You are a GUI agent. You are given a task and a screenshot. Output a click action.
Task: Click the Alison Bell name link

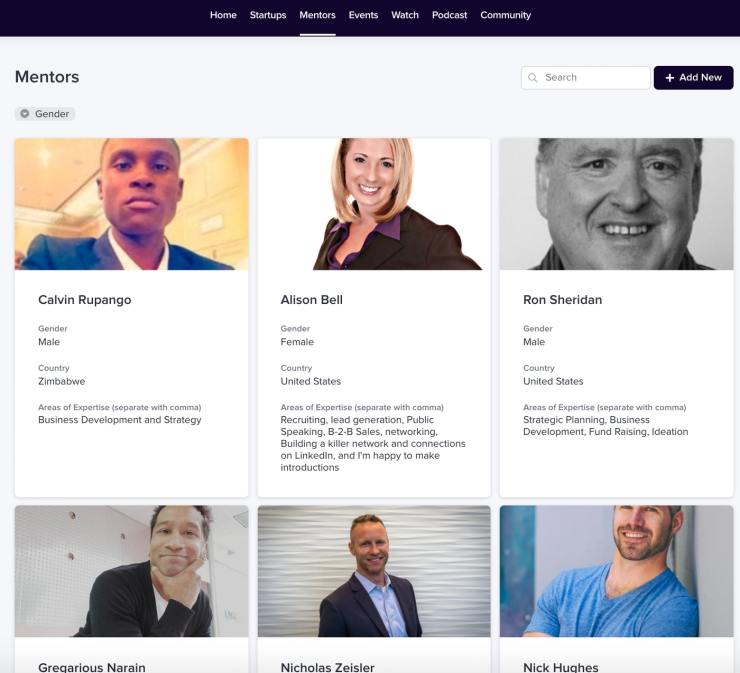pyautogui.click(x=311, y=300)
